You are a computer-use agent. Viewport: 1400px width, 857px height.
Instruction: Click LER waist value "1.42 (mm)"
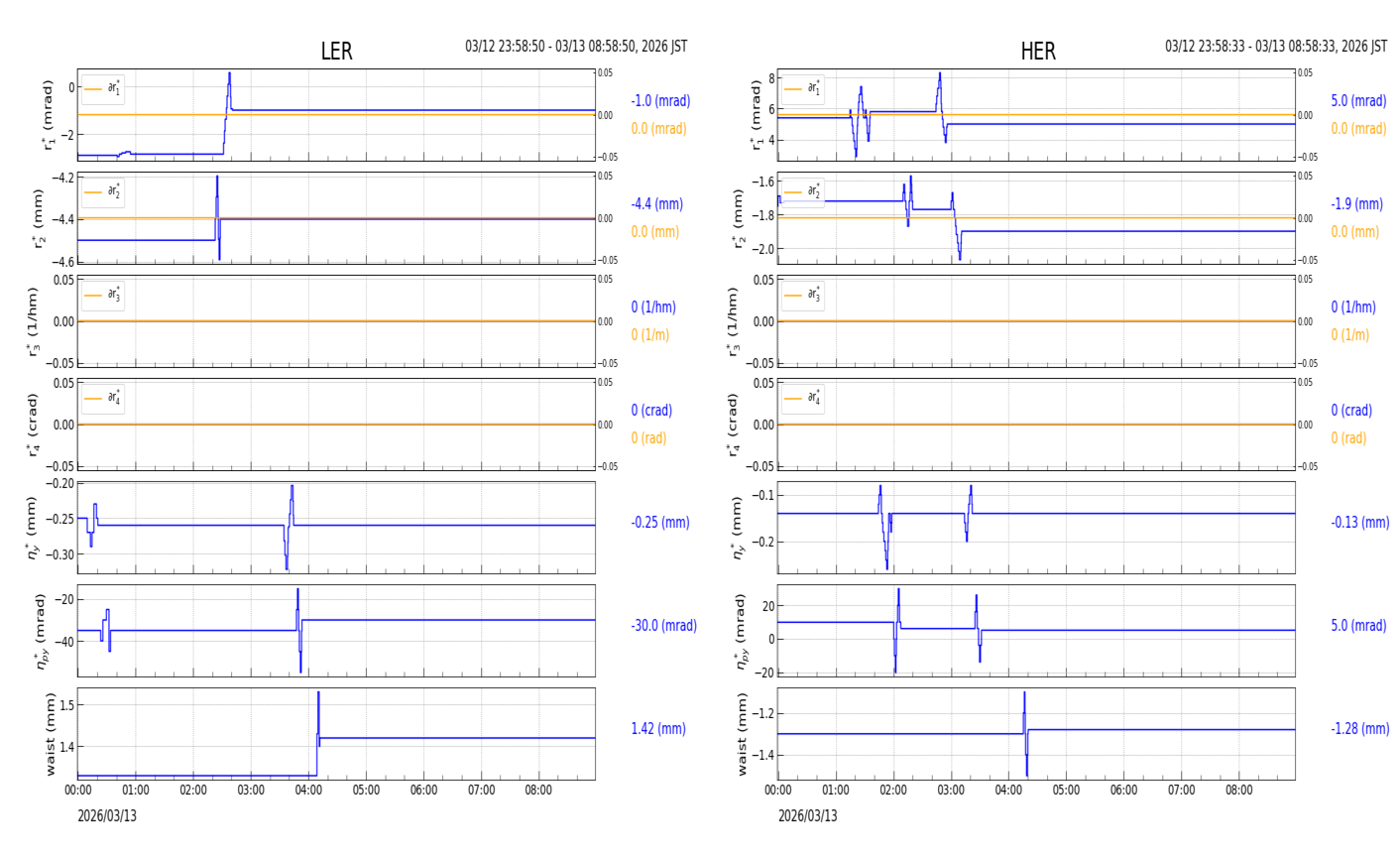coord(658,729)
